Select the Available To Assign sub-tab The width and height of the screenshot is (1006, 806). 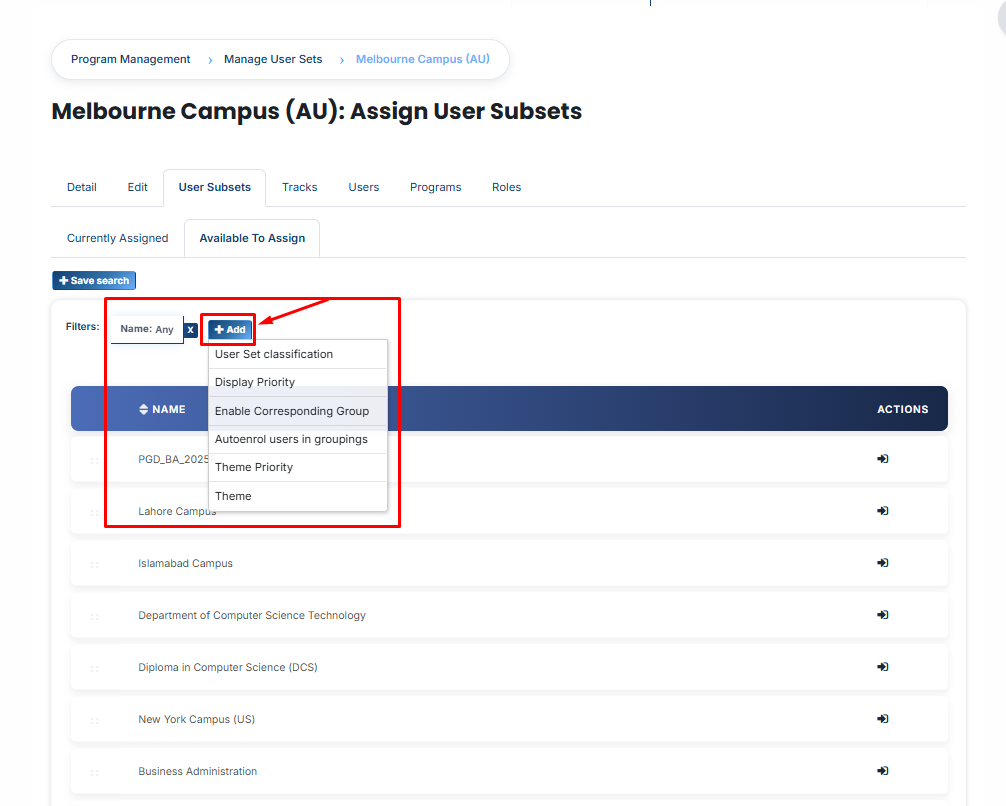[x=252, y=238]
